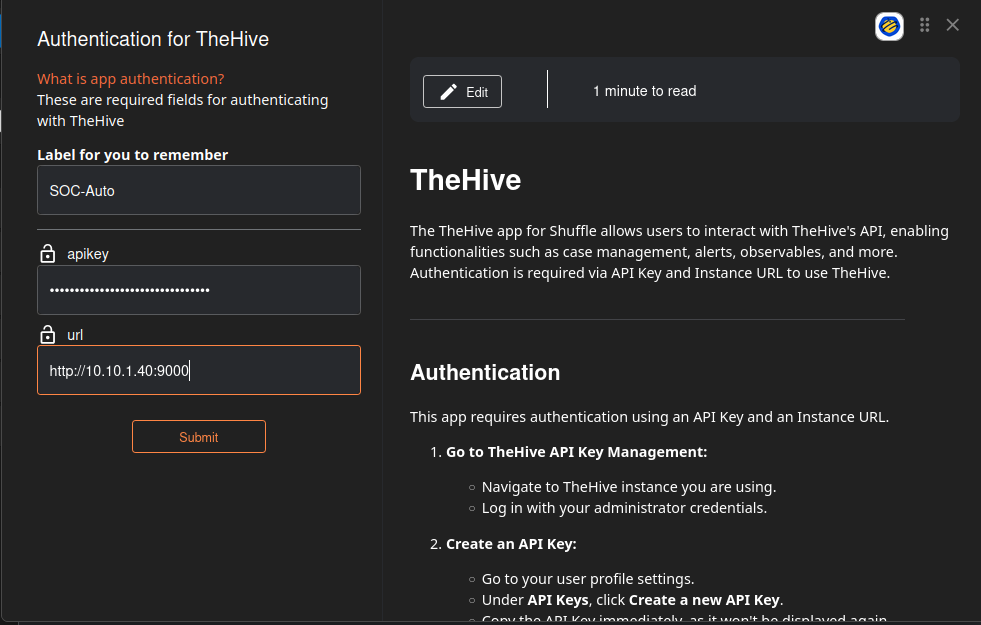Screen dimensions: 981x625
Task: Click the TheHive bee logo icon
Action: coord(889,26)
